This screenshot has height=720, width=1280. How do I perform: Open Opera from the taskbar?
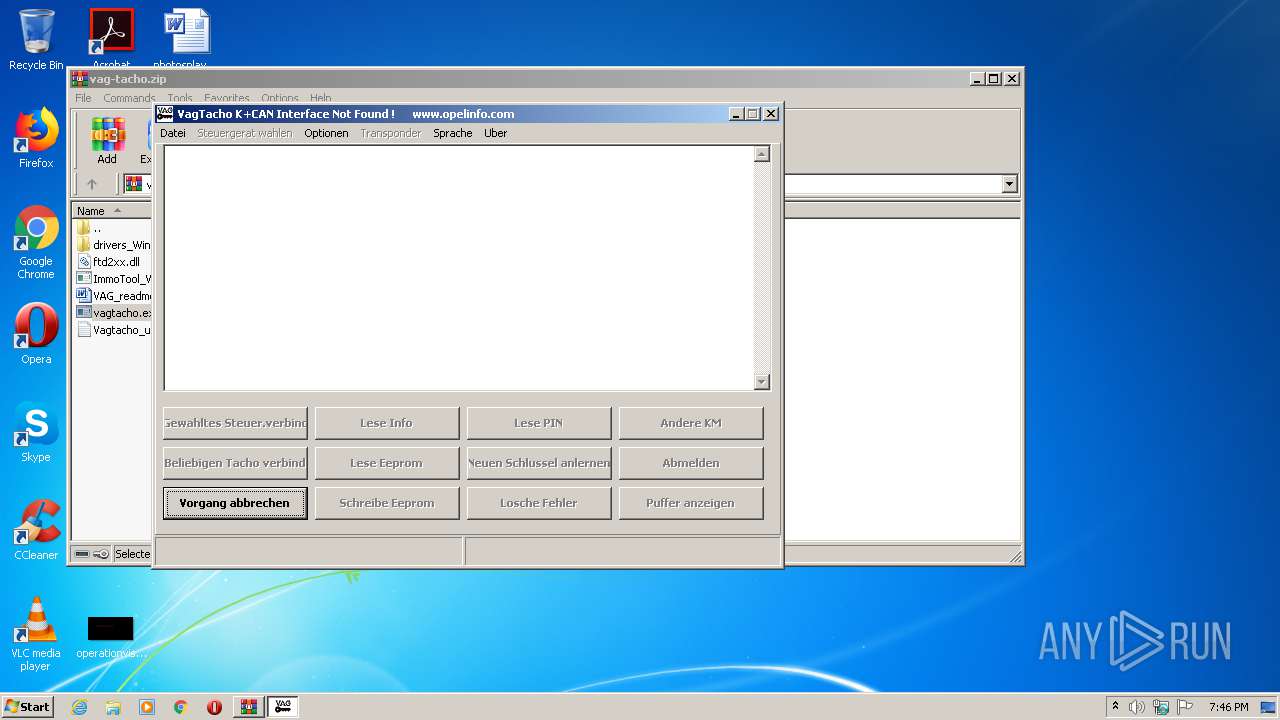[214, 707]
